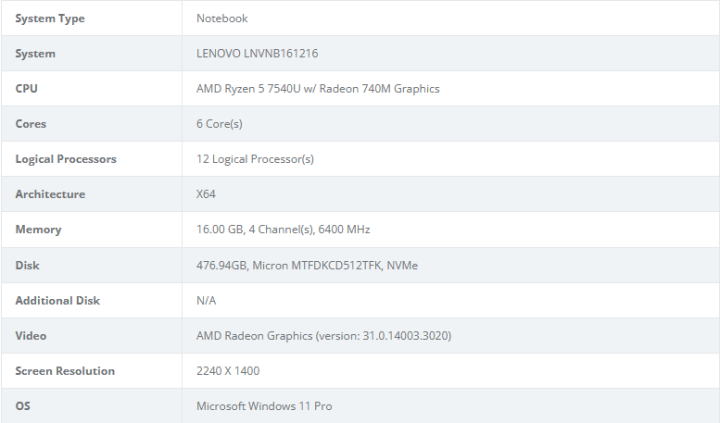This screenshot has width=720, height=423.
Task: Select the AMD Ryzen 5 7540U text
Action: (248, 89)
